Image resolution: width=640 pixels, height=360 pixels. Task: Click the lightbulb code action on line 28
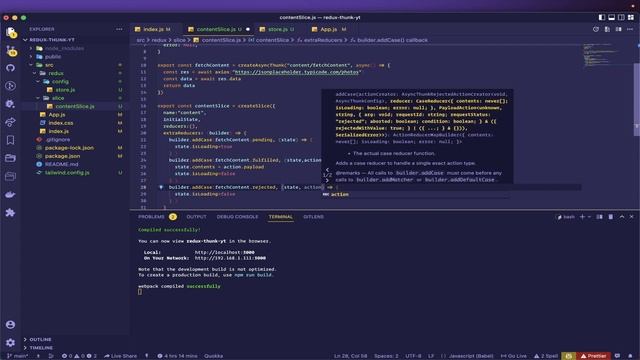(x=161, y=187)
